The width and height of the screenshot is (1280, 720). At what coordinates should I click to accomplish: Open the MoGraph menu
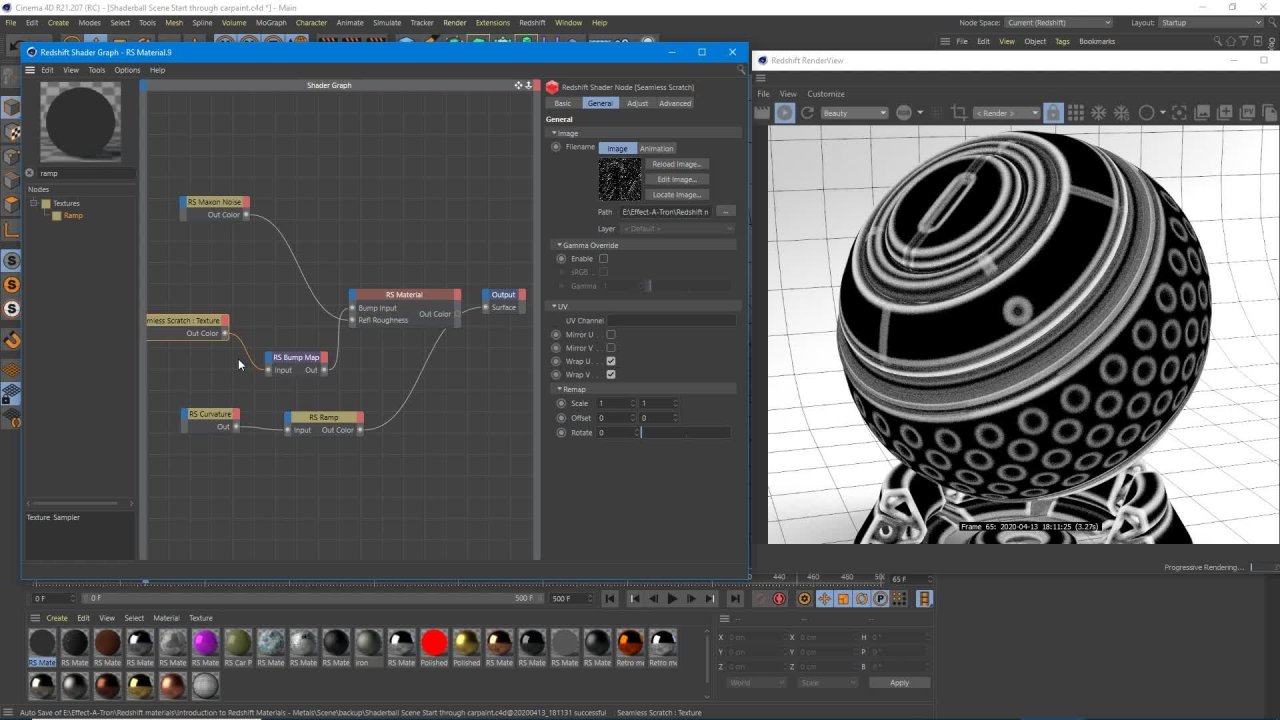[270, 22]
